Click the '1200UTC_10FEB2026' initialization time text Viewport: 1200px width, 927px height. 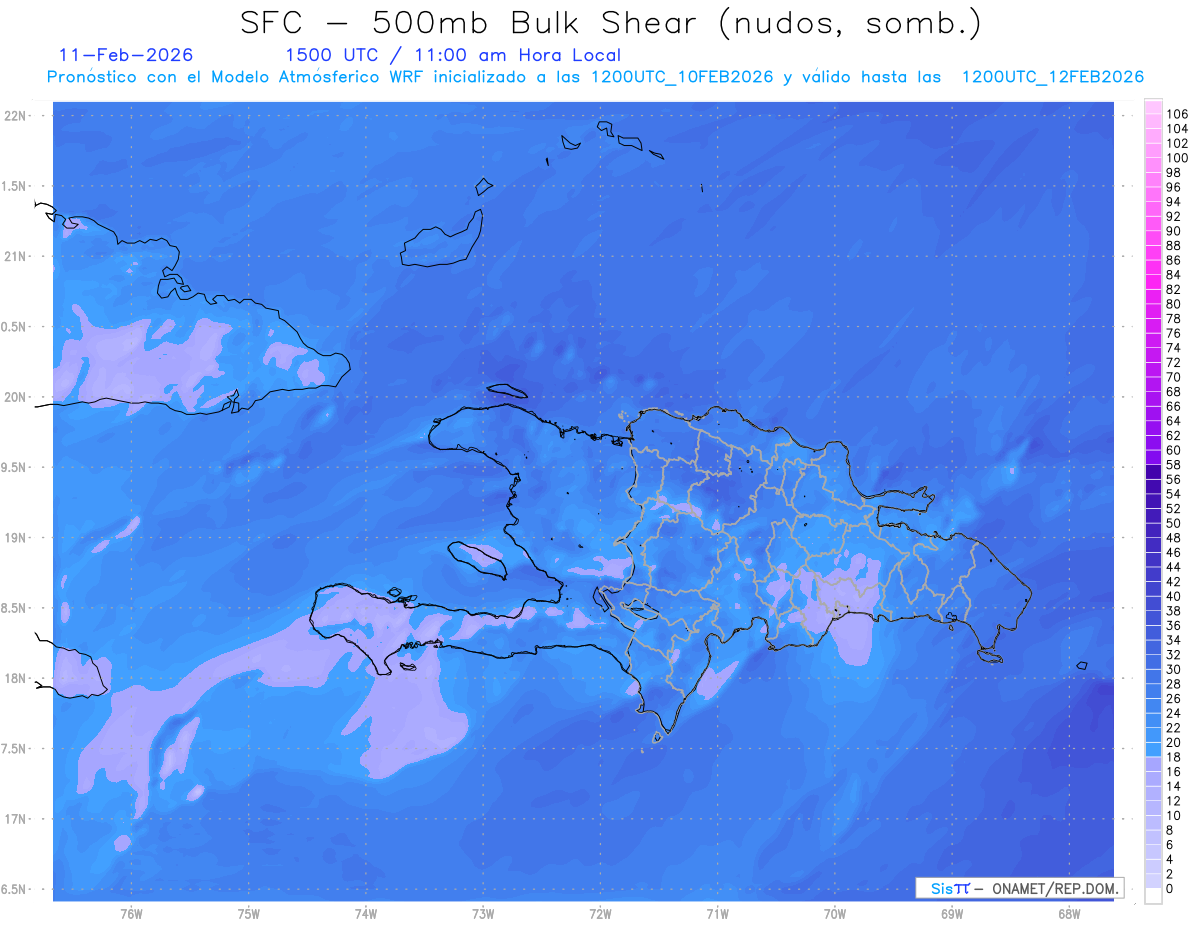coord(683,77)
